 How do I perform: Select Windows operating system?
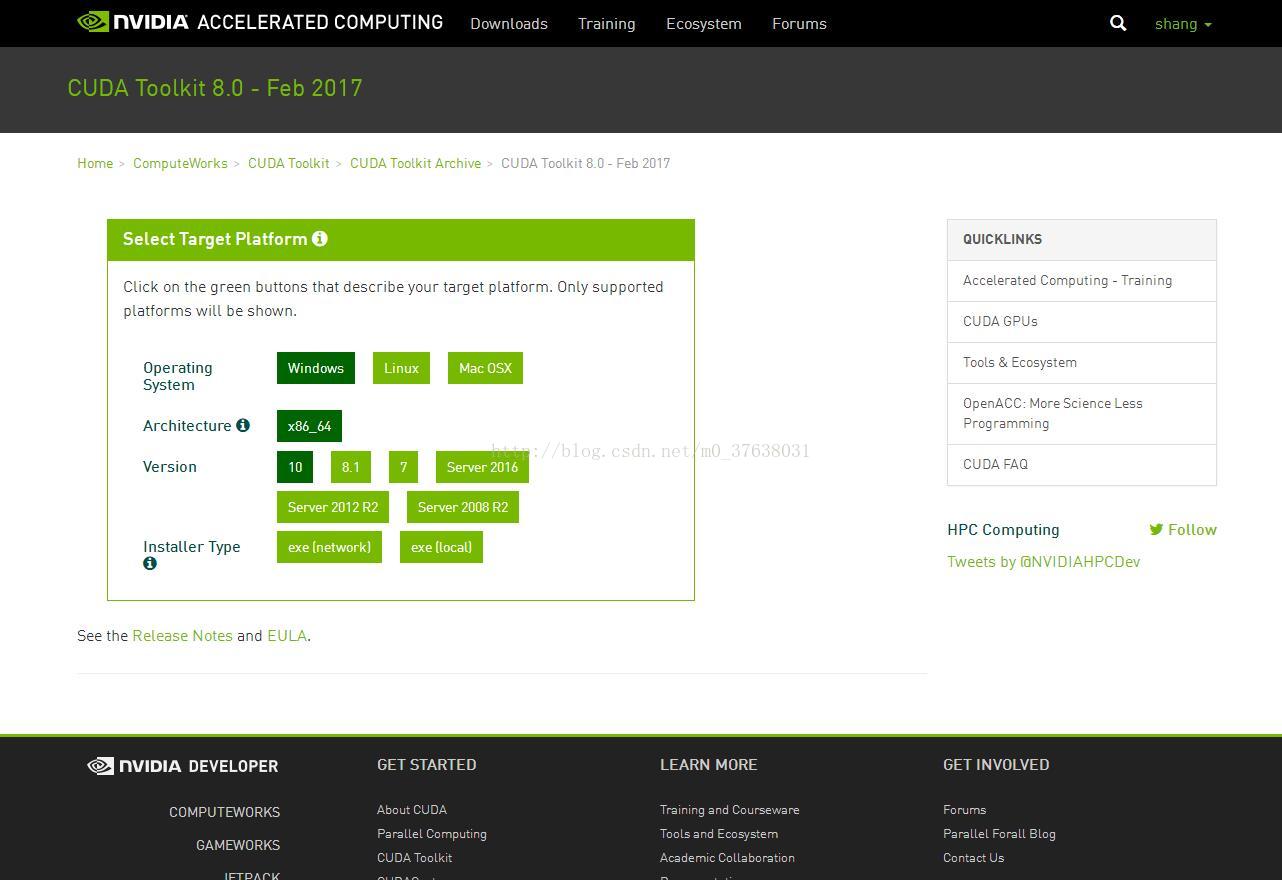click(316, 368)
